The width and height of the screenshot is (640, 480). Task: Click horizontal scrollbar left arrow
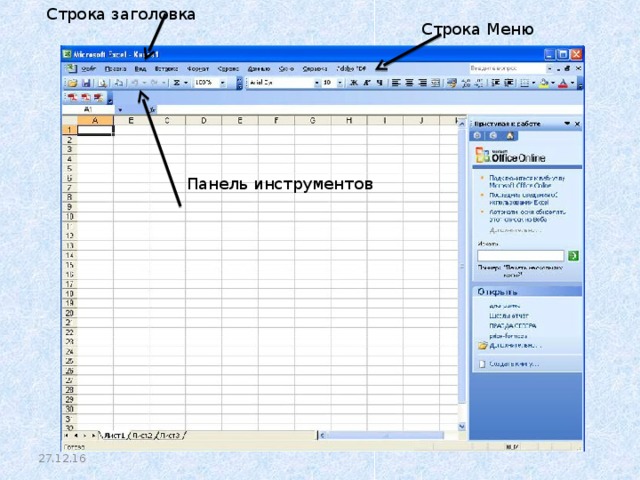point(322,436)
